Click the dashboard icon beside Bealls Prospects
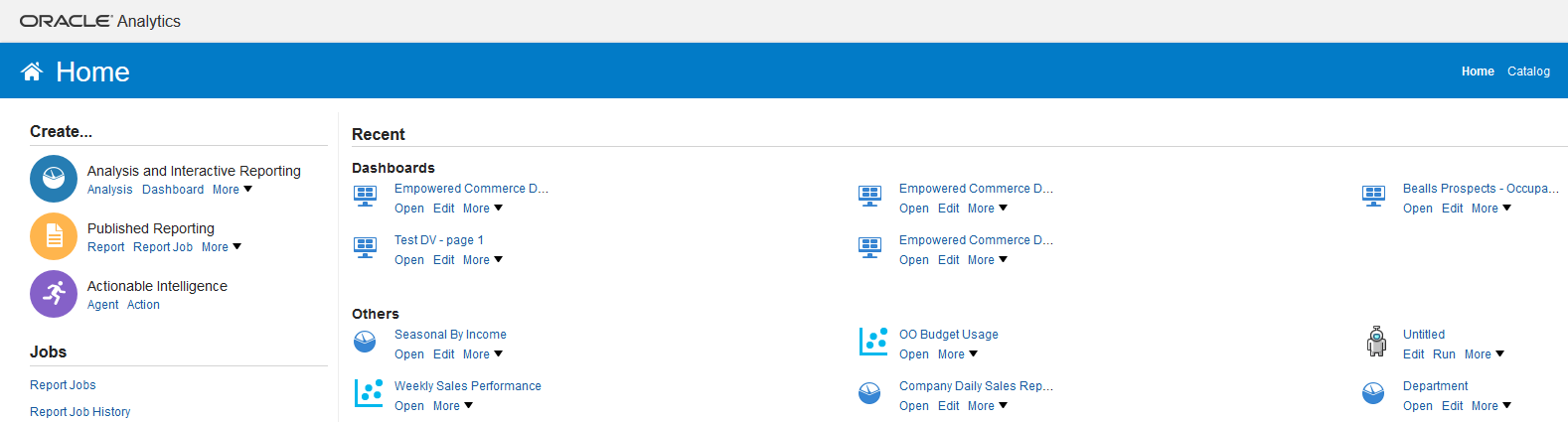 pyautogui.click(x=1374, y=197)
